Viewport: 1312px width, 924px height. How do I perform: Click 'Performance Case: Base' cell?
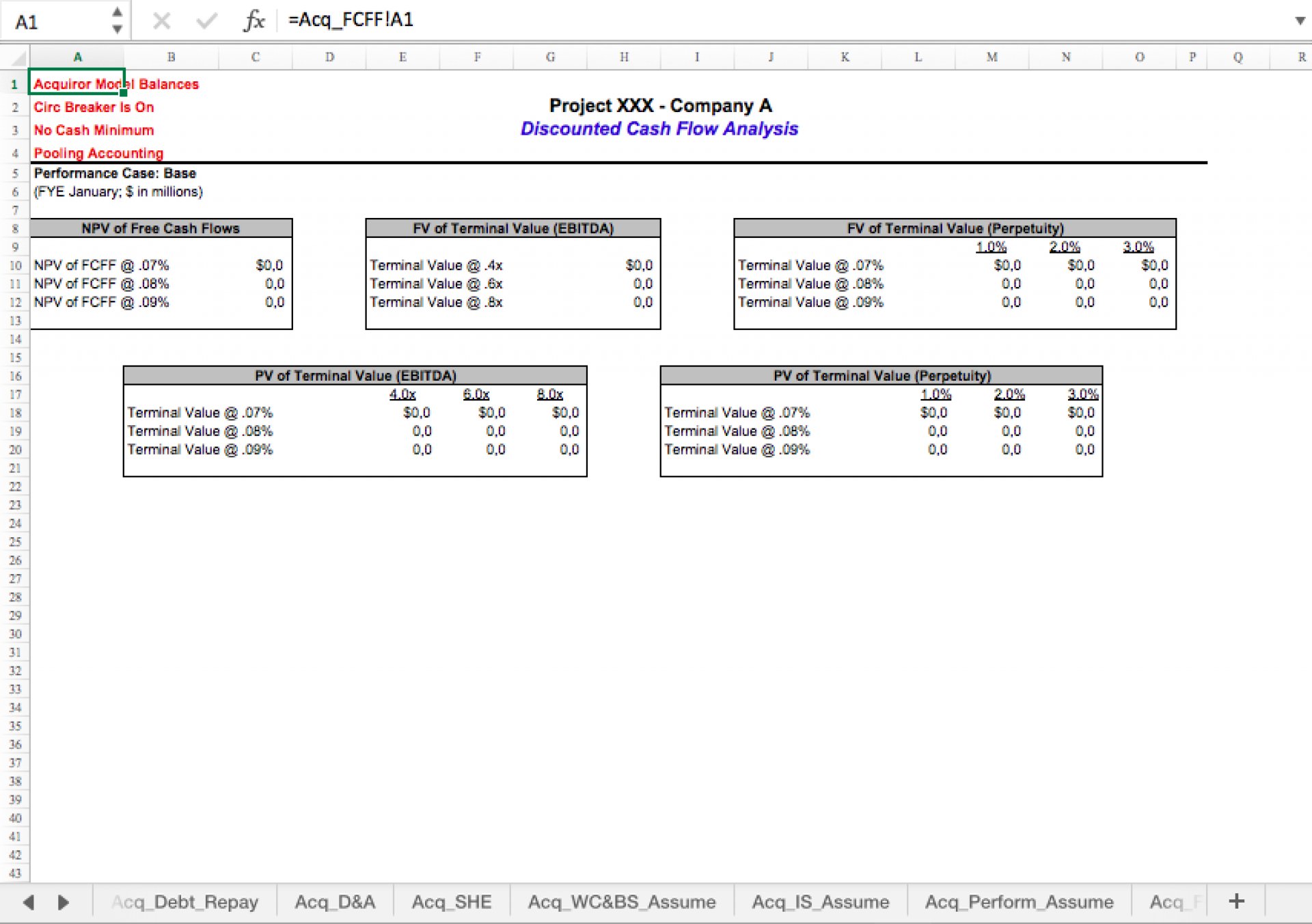pos(115,174)
